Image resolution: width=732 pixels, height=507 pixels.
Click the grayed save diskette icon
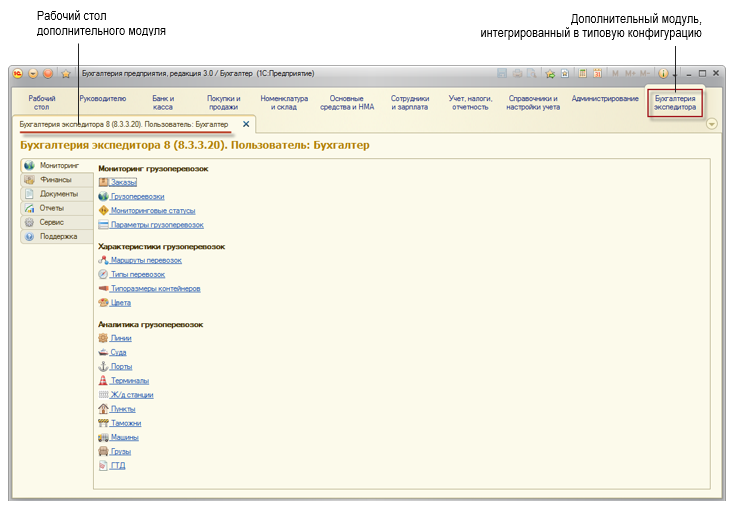(502, 73)
